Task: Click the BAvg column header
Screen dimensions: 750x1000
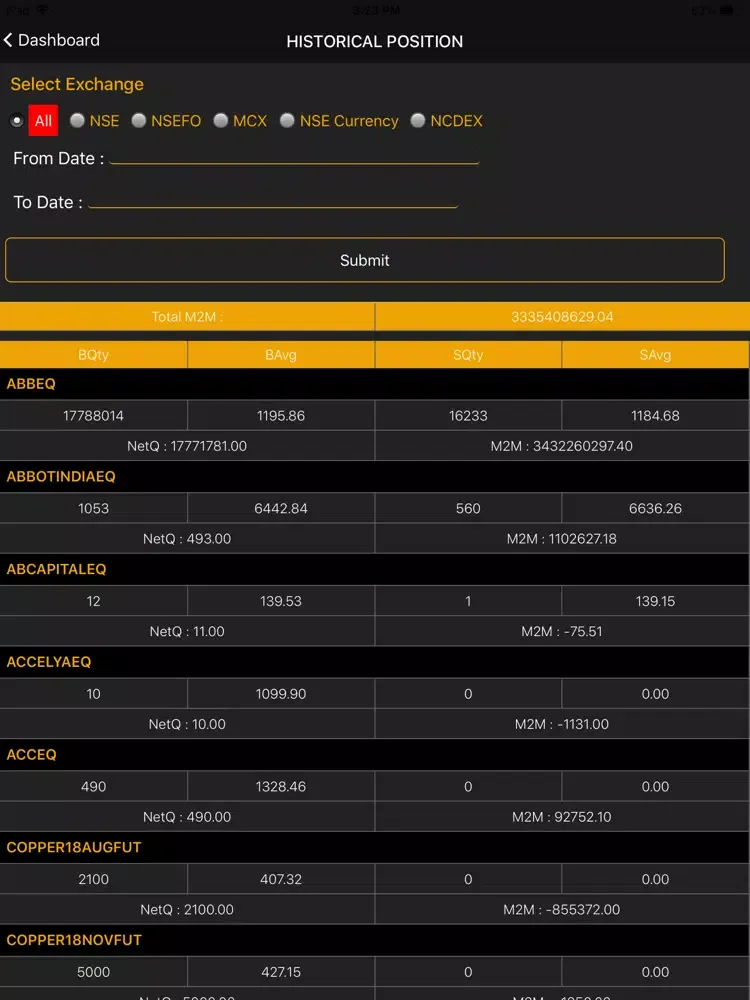Action: tap(281, 355)
